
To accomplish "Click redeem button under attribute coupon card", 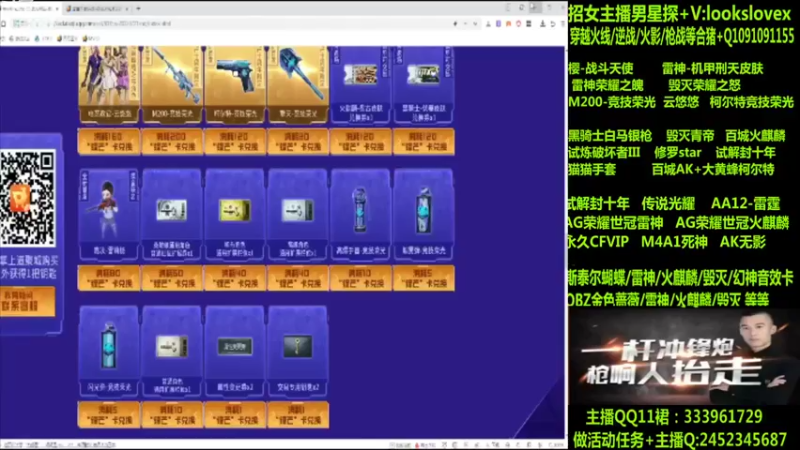I will (x=235, y=414).
